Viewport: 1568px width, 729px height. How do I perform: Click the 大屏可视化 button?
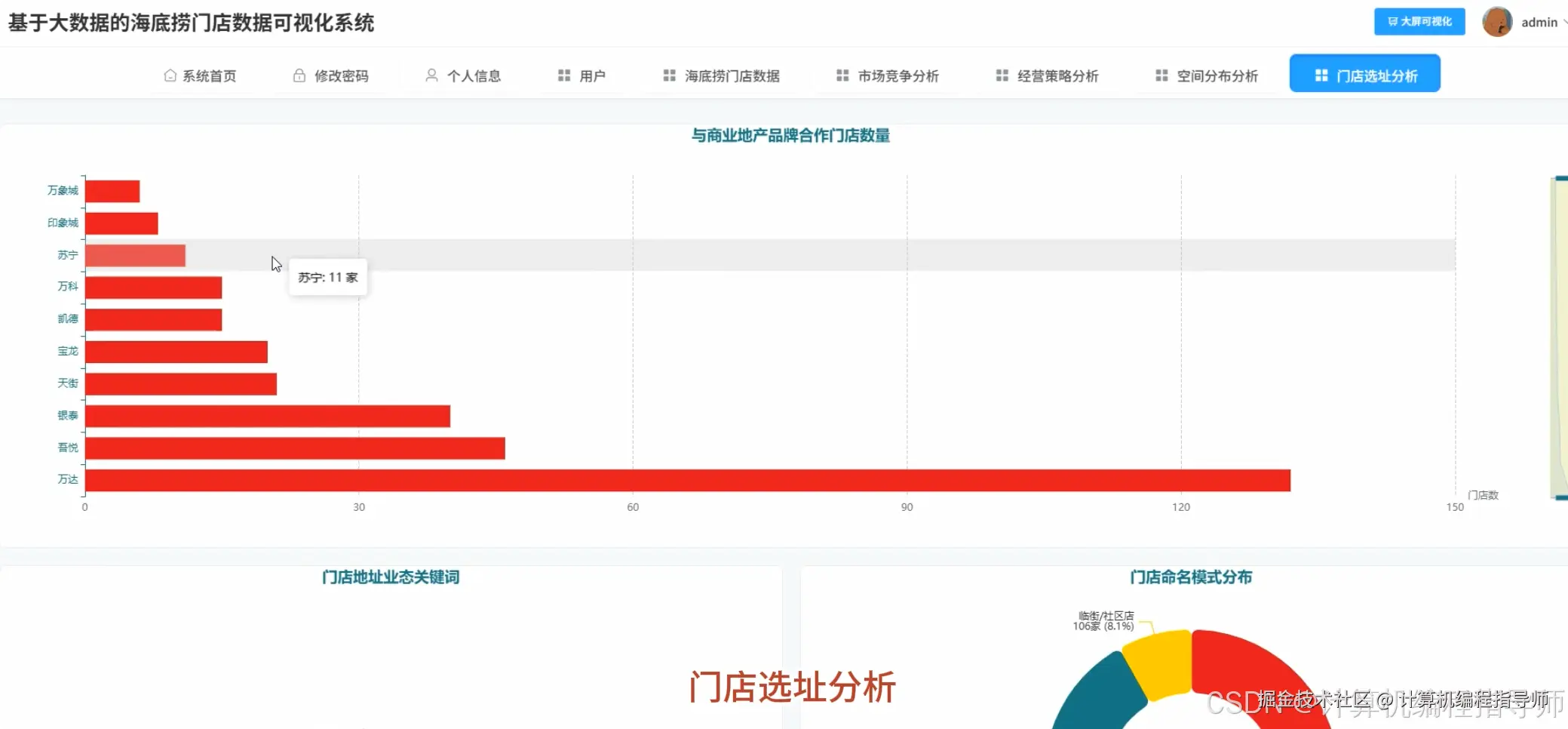(x=1419, y=22)
